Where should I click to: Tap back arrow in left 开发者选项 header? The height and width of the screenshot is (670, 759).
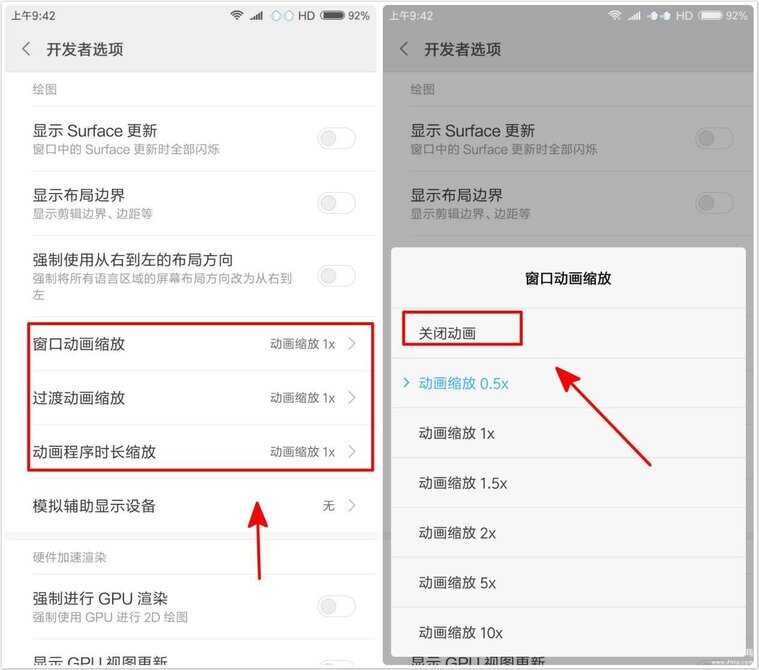click(x=26, y=49)
